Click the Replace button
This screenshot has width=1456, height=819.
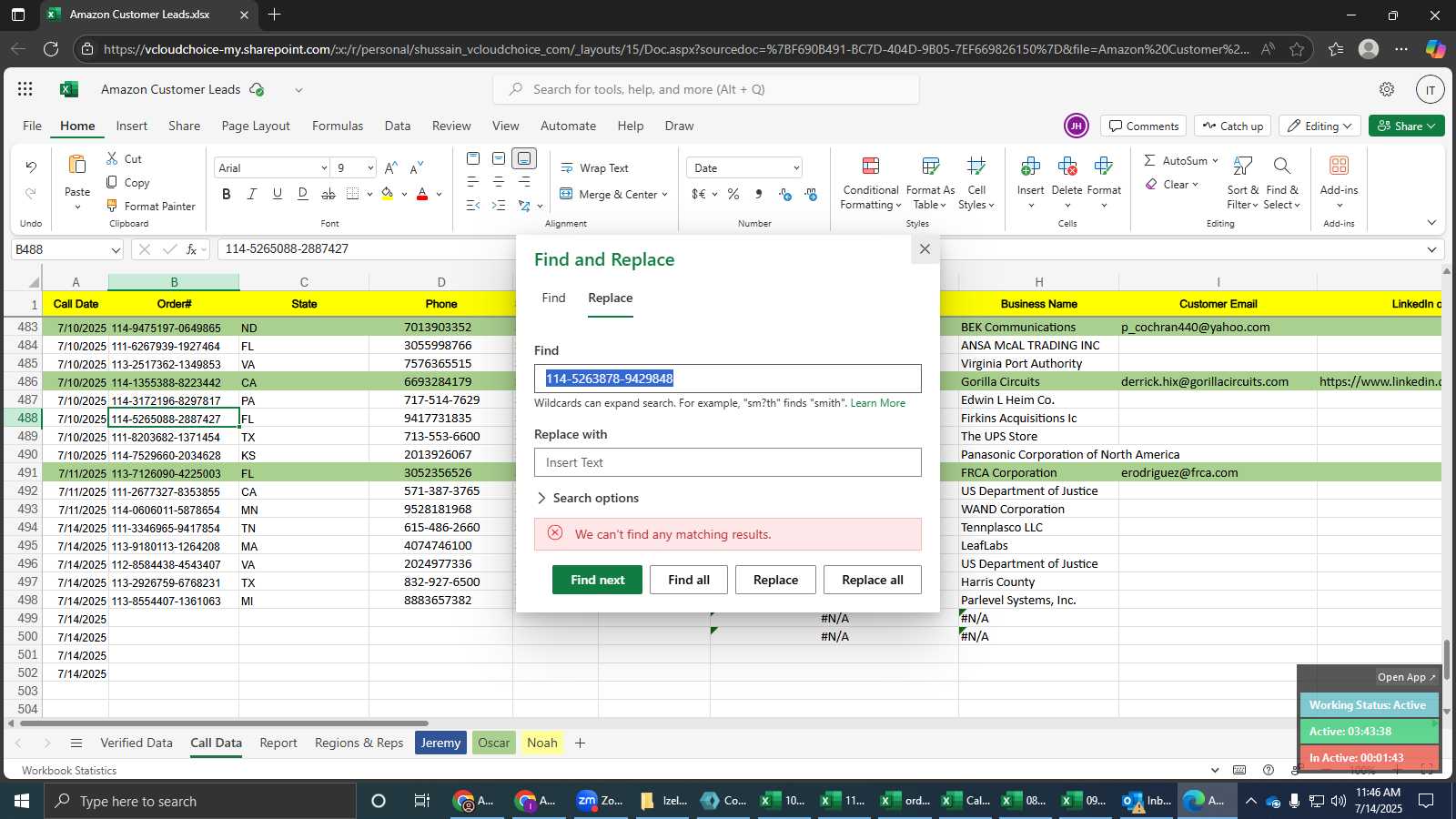[x=775, y=580]
